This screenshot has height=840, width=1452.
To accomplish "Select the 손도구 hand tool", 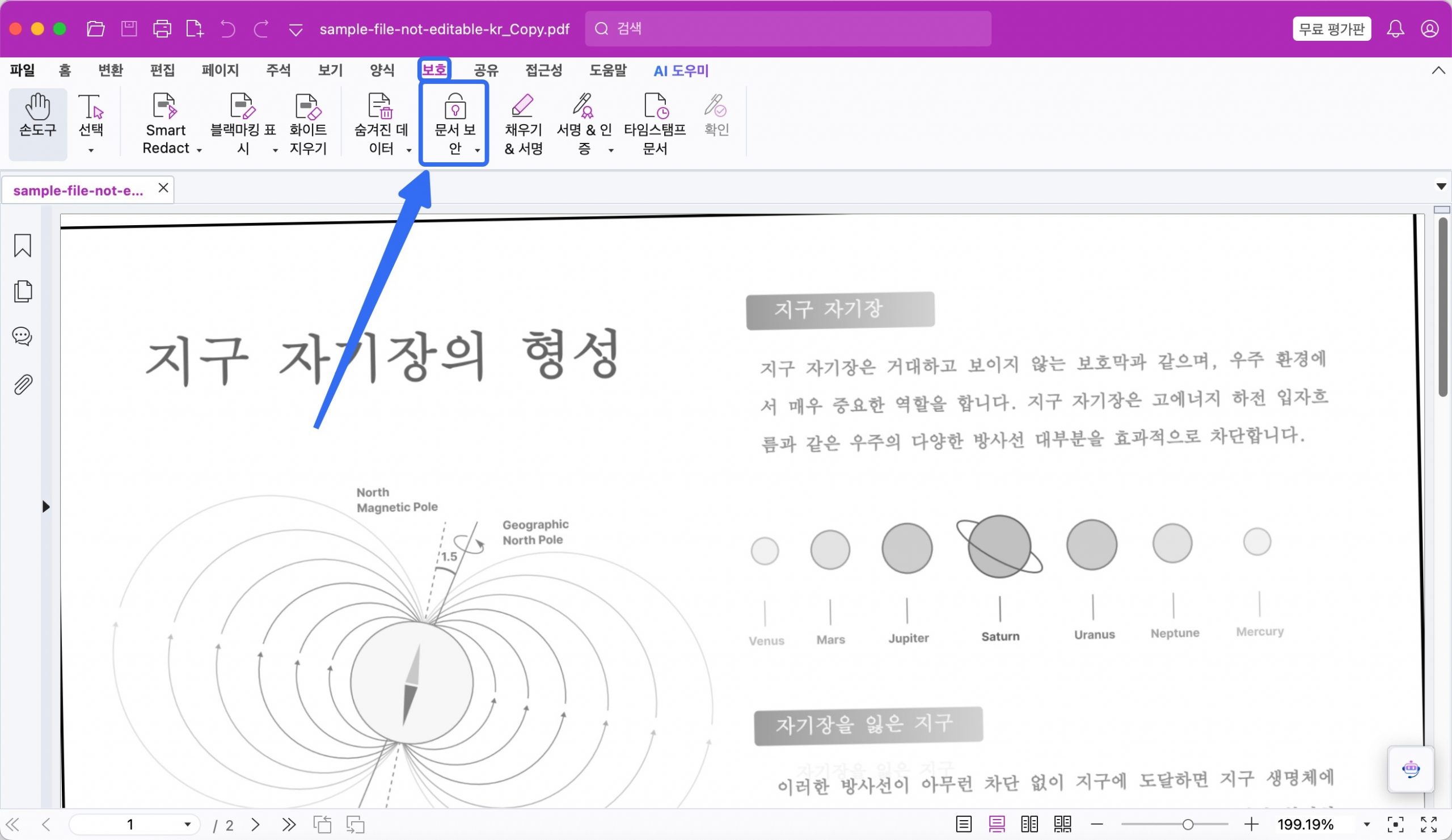I will [x=38, y=123].
